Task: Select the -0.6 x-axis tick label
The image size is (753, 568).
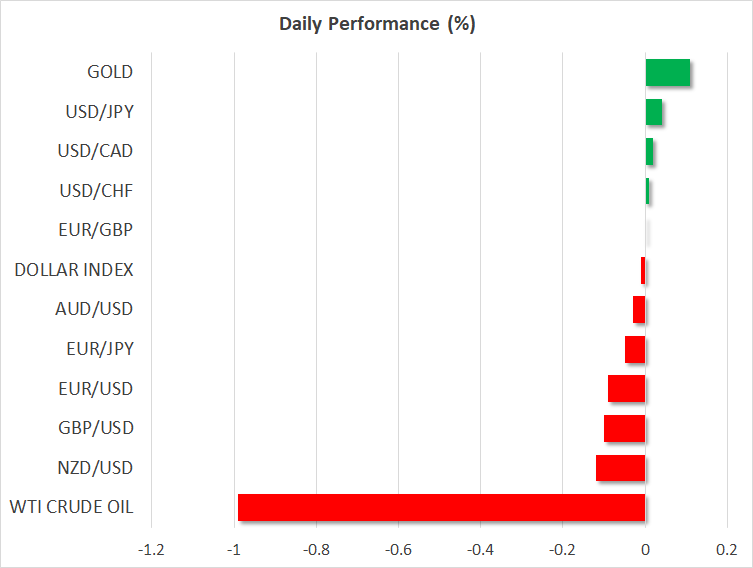Action: pos(398,550)
